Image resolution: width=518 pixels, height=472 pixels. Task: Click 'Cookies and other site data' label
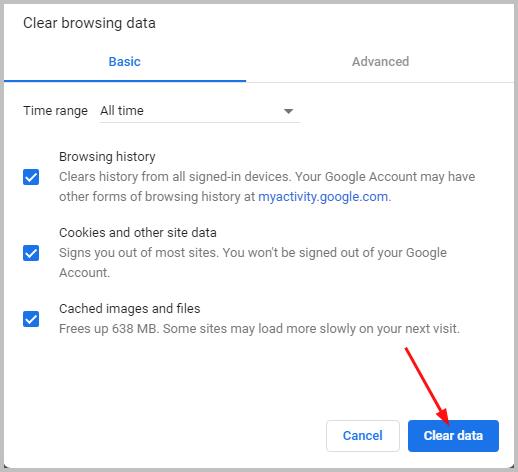pyautogui.click(x=138, y=233)
